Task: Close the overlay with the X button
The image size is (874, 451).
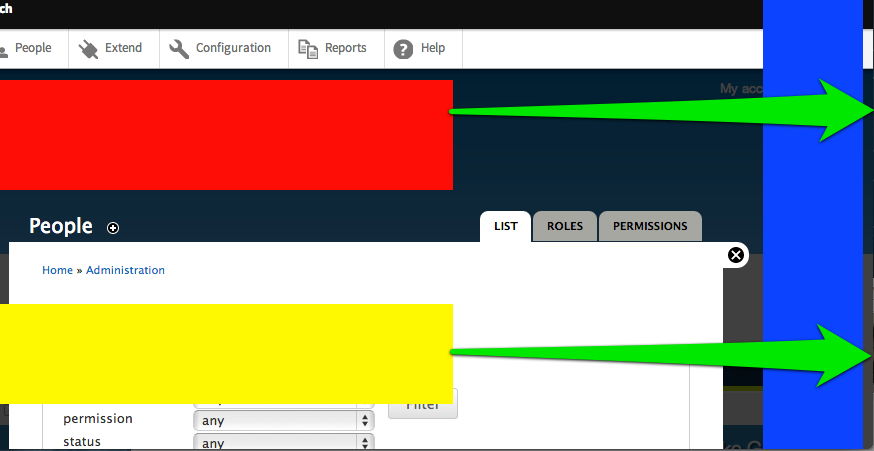Action: (736, 255)
